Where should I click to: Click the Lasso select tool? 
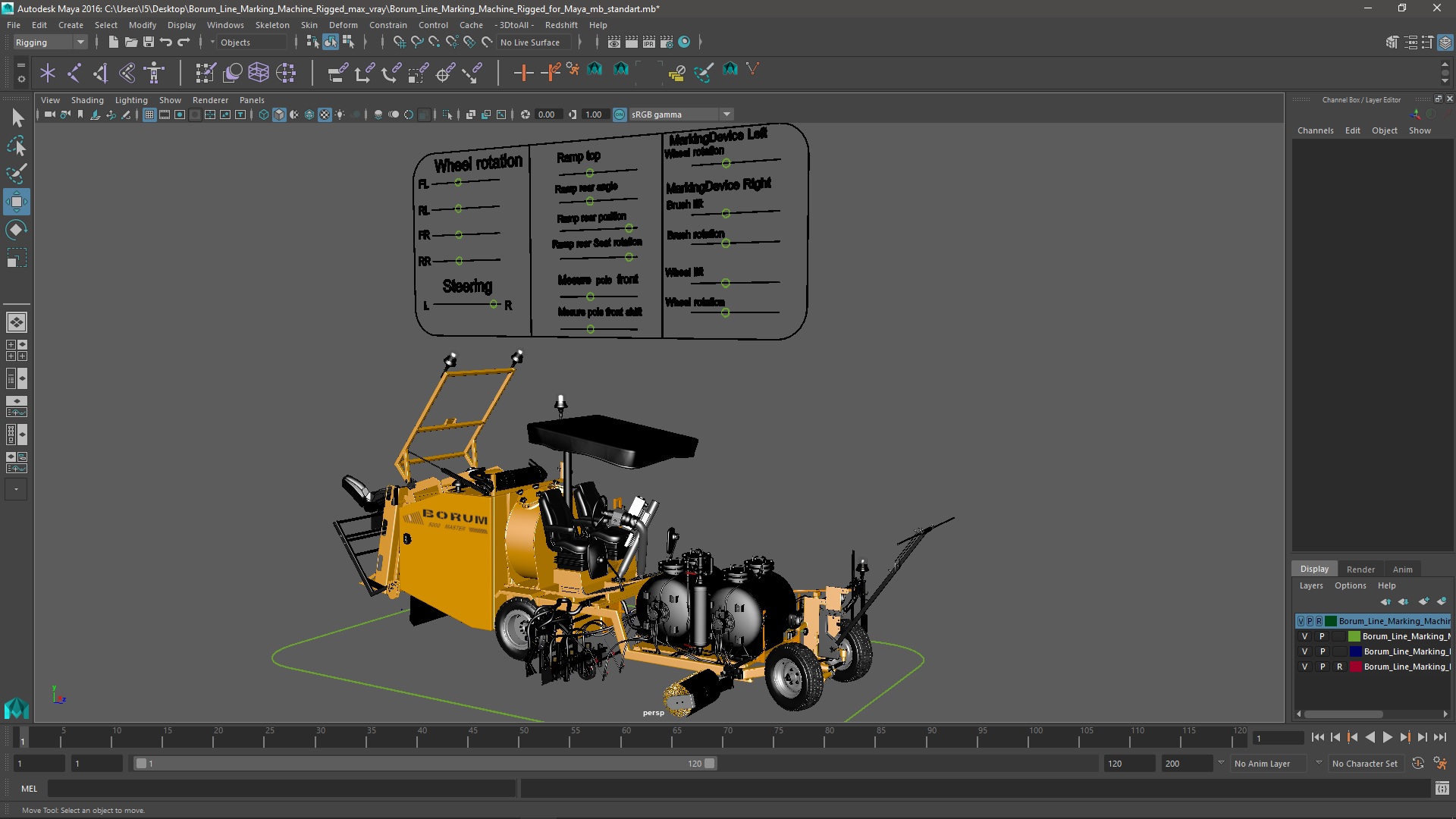pyautogui.click(x=16, y=146)
